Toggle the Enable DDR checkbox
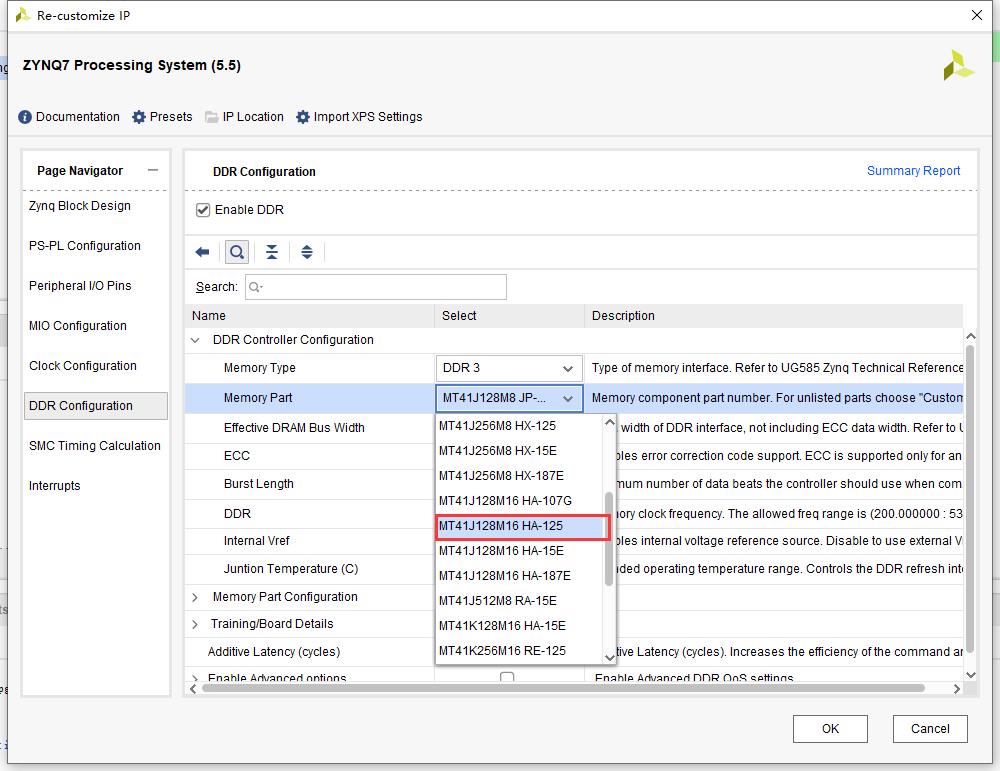 [x=203, y=210]
